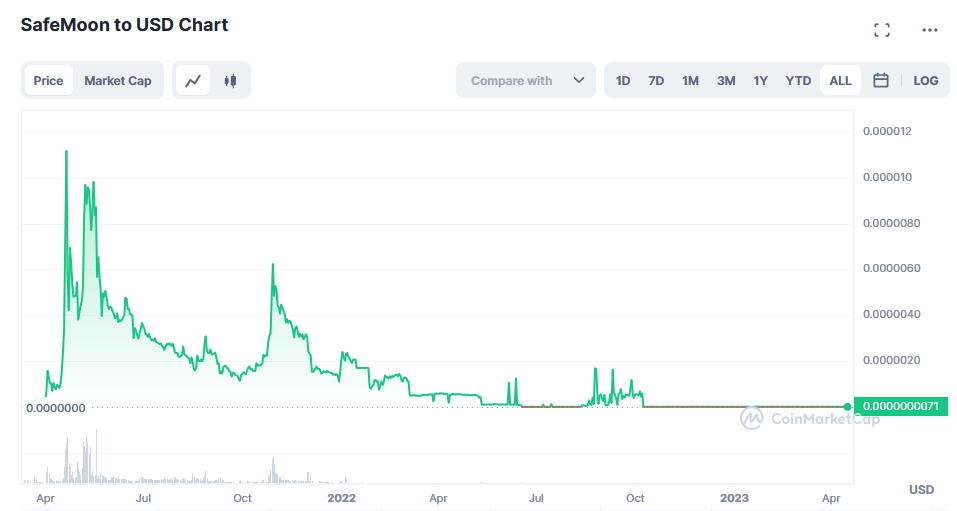Set time range to 1D
The width and height of the screenshot is (957, 511).
[x=623, y=81]
